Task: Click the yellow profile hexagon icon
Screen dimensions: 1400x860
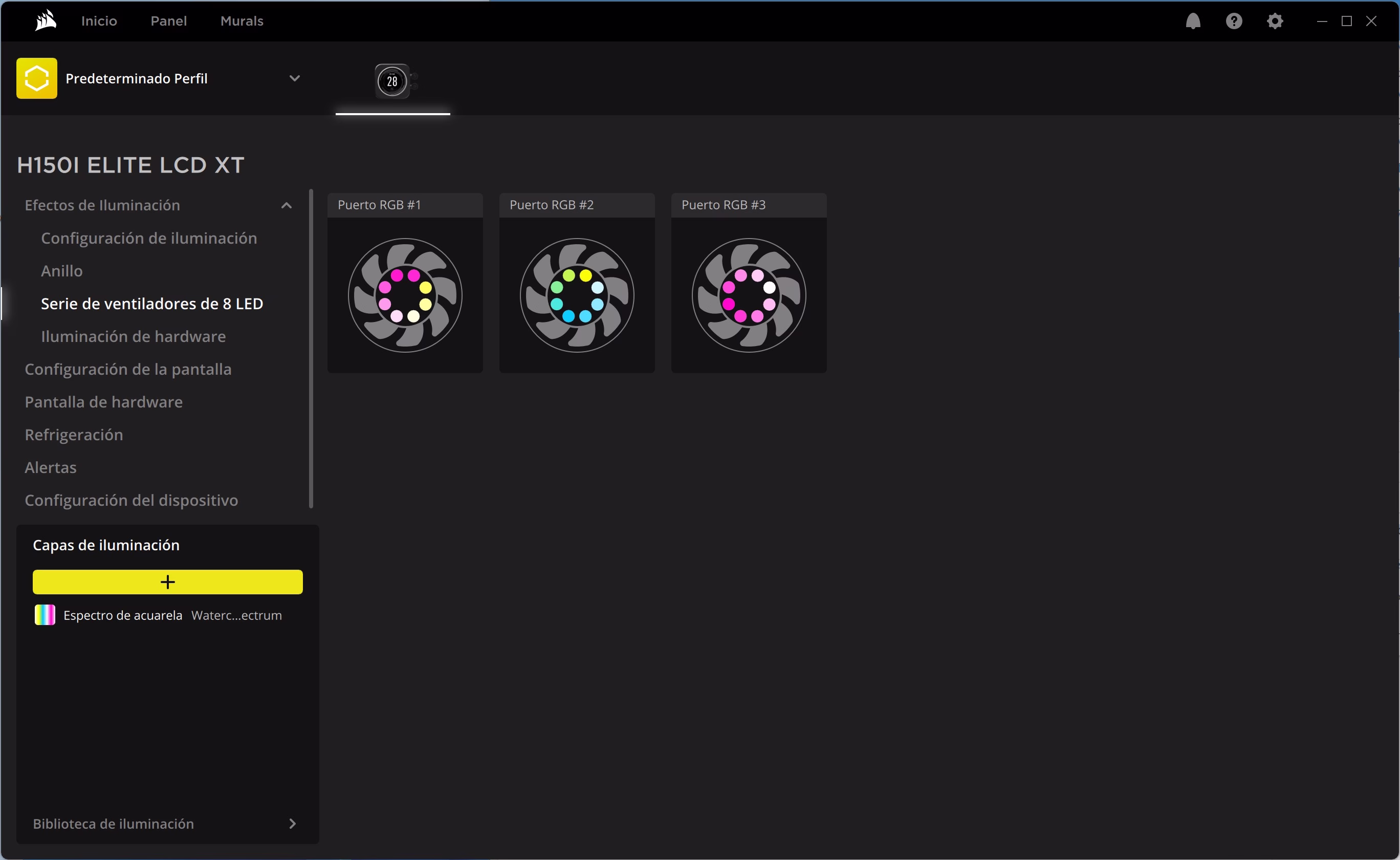Action: click(x=37, y=78)
